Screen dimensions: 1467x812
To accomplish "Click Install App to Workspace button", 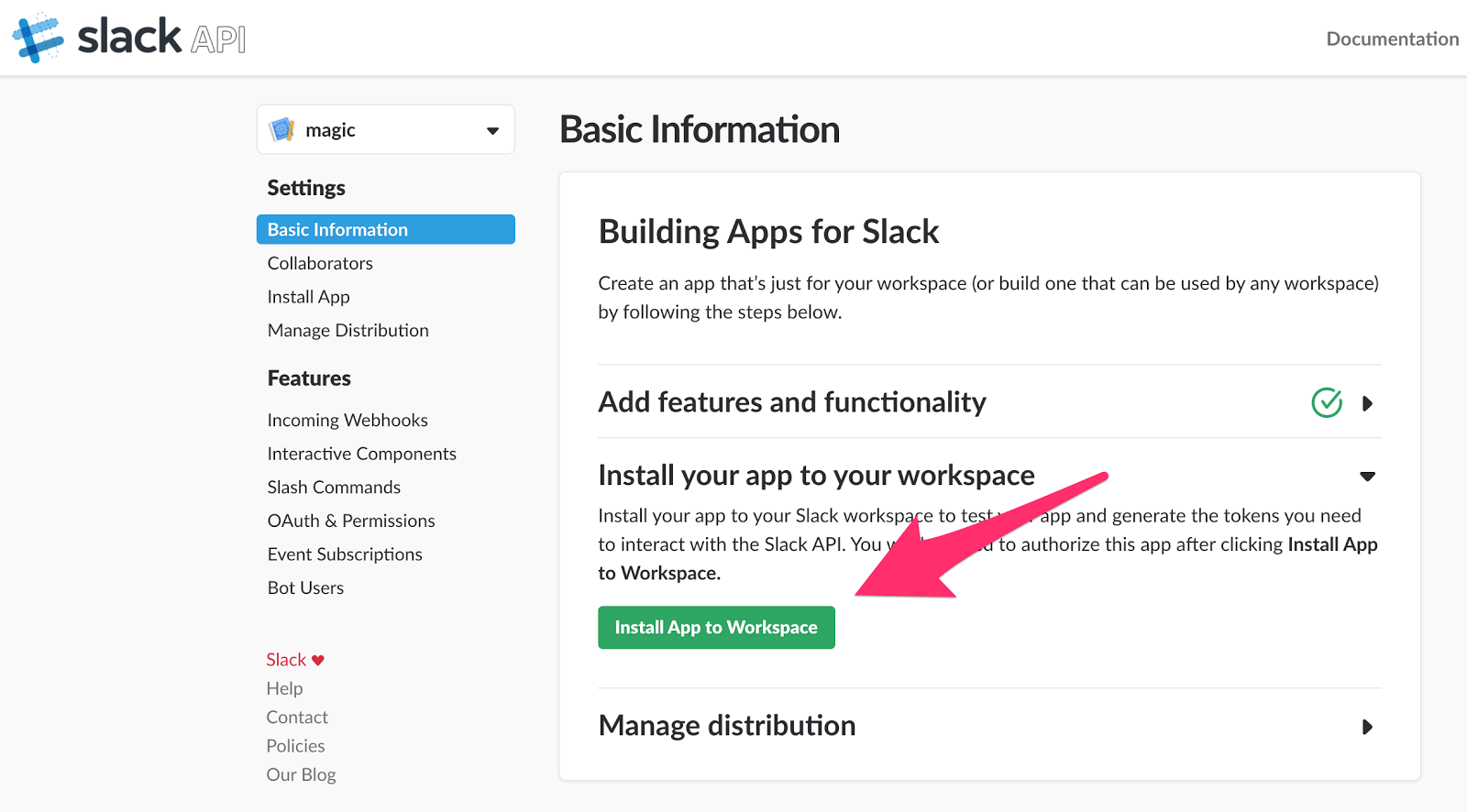I will point(716,628).
